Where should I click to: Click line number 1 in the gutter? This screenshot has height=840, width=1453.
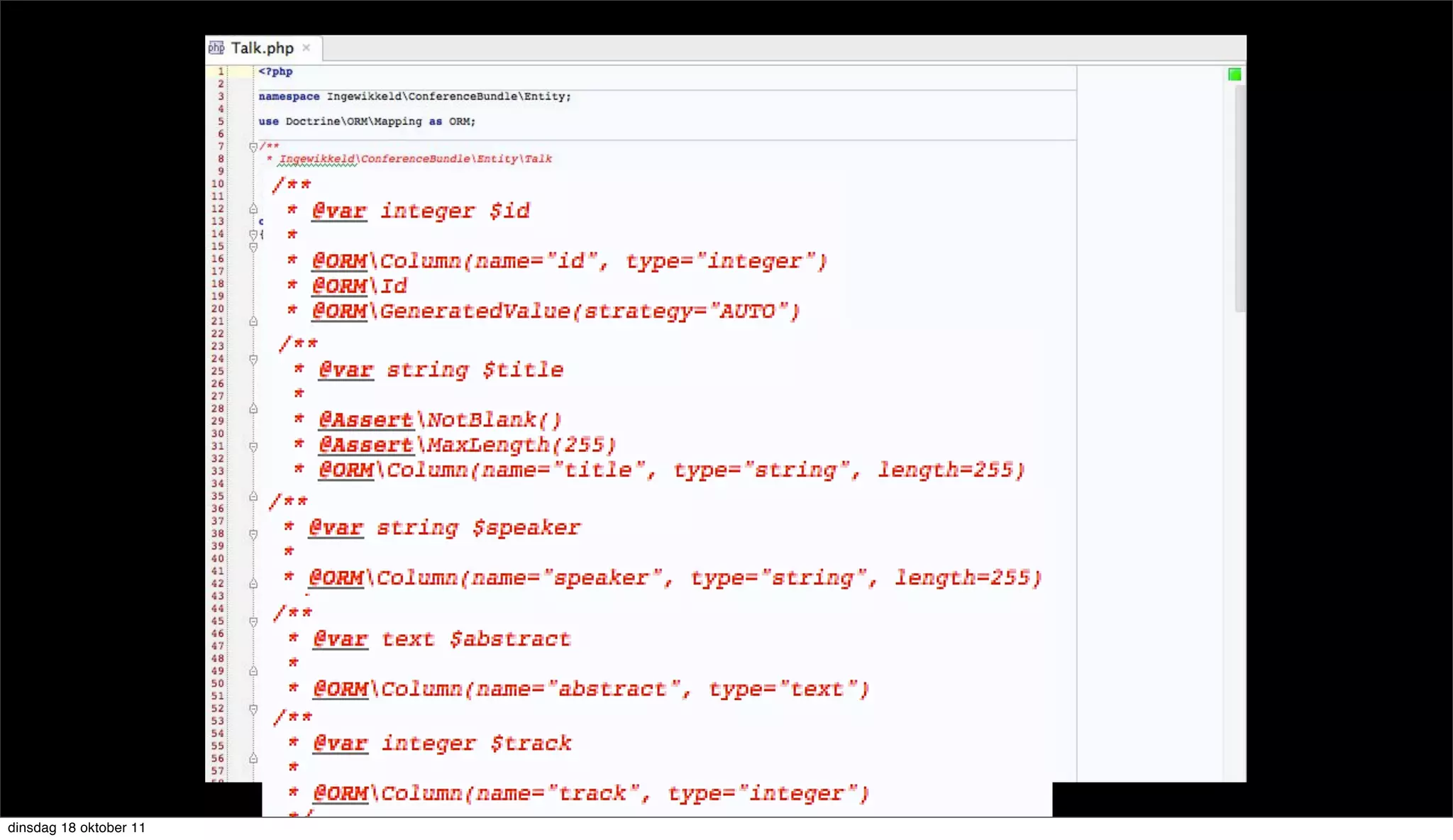coord(221,72)
